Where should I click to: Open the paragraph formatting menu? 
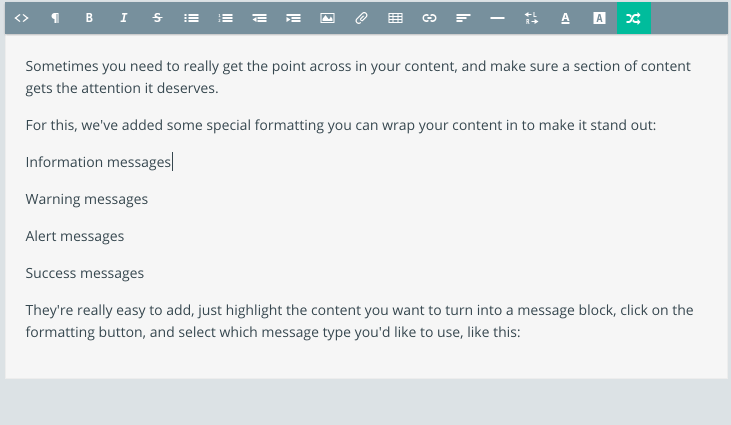55,18
